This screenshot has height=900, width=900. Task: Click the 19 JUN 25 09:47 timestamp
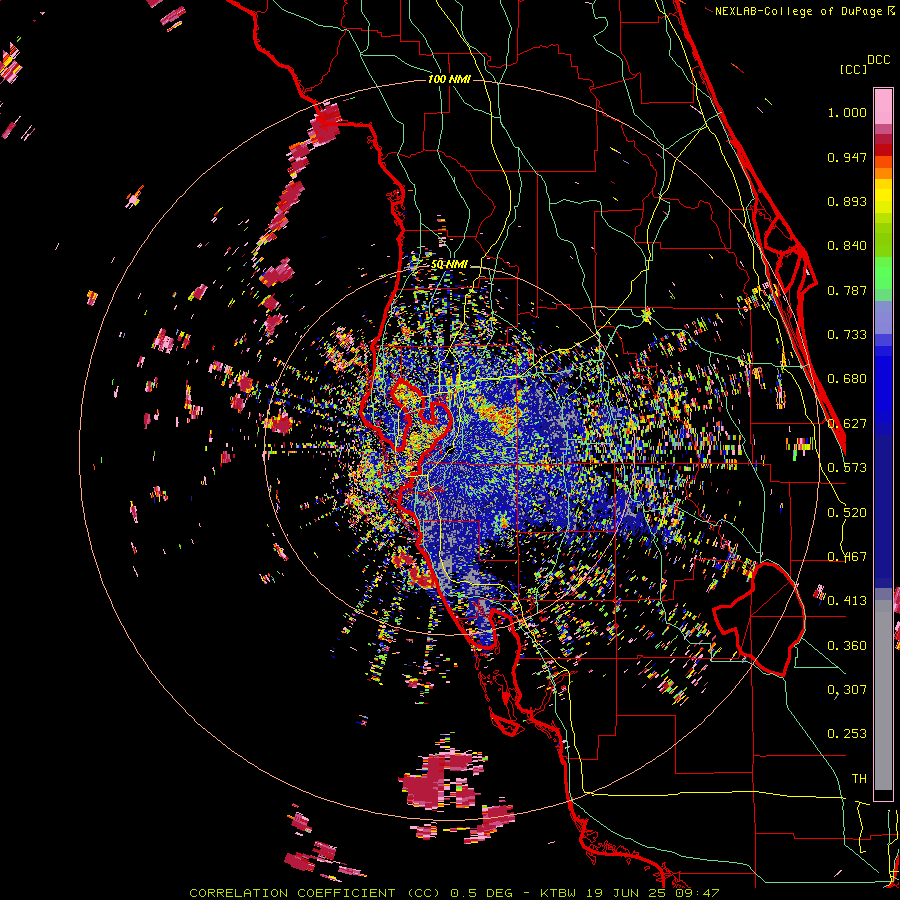(651, 893)
